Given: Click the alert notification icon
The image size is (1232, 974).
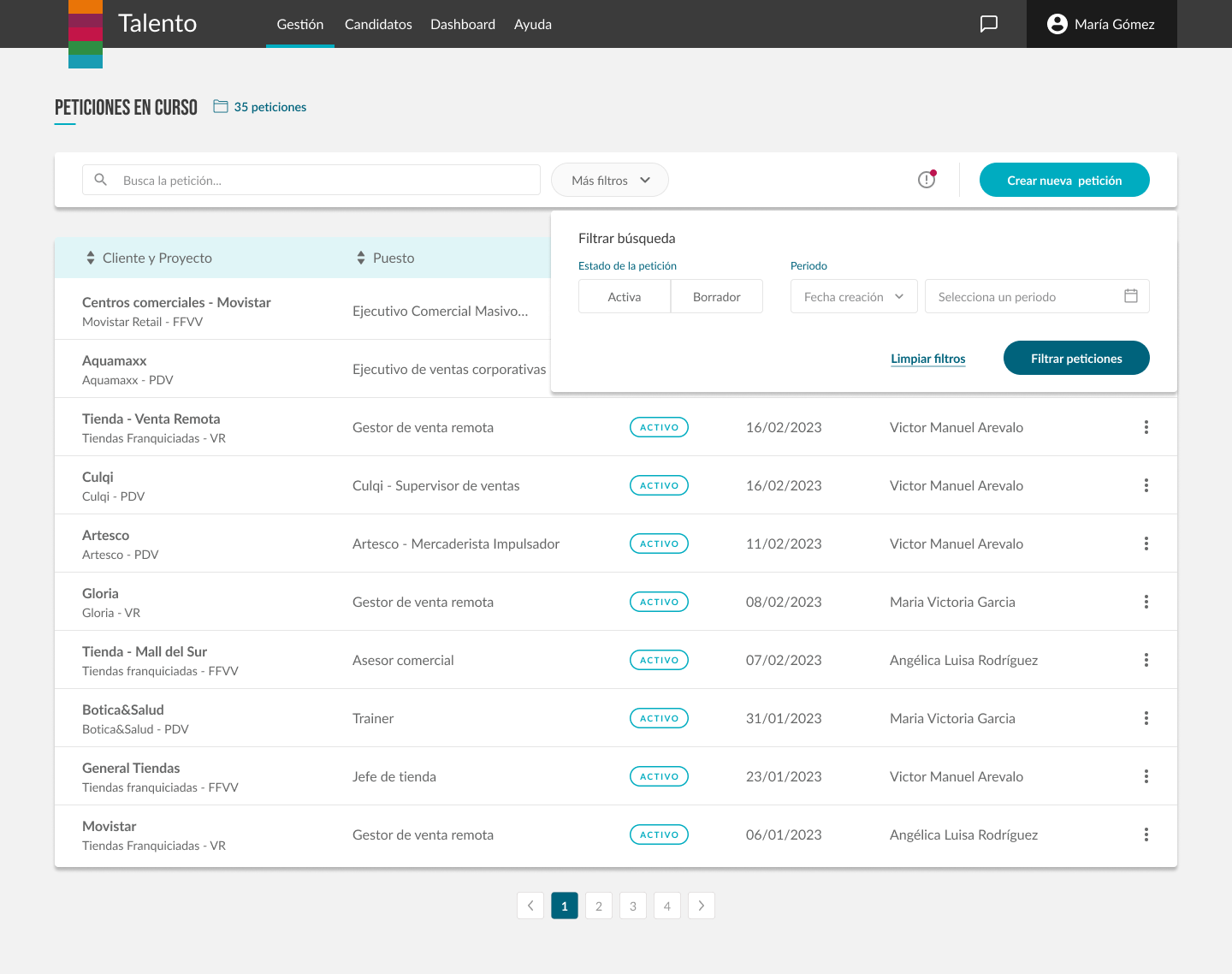Looking at the screenshot, I should click(x=927, y=180).
